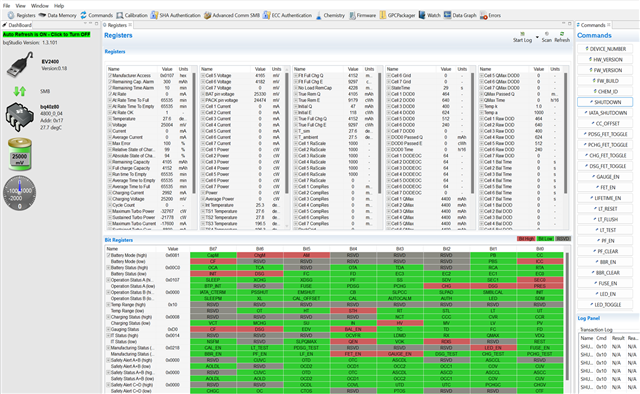This screenshot has width=640, height=394.
Task: Send the HW_VERSION command
Action: (605, 59)
